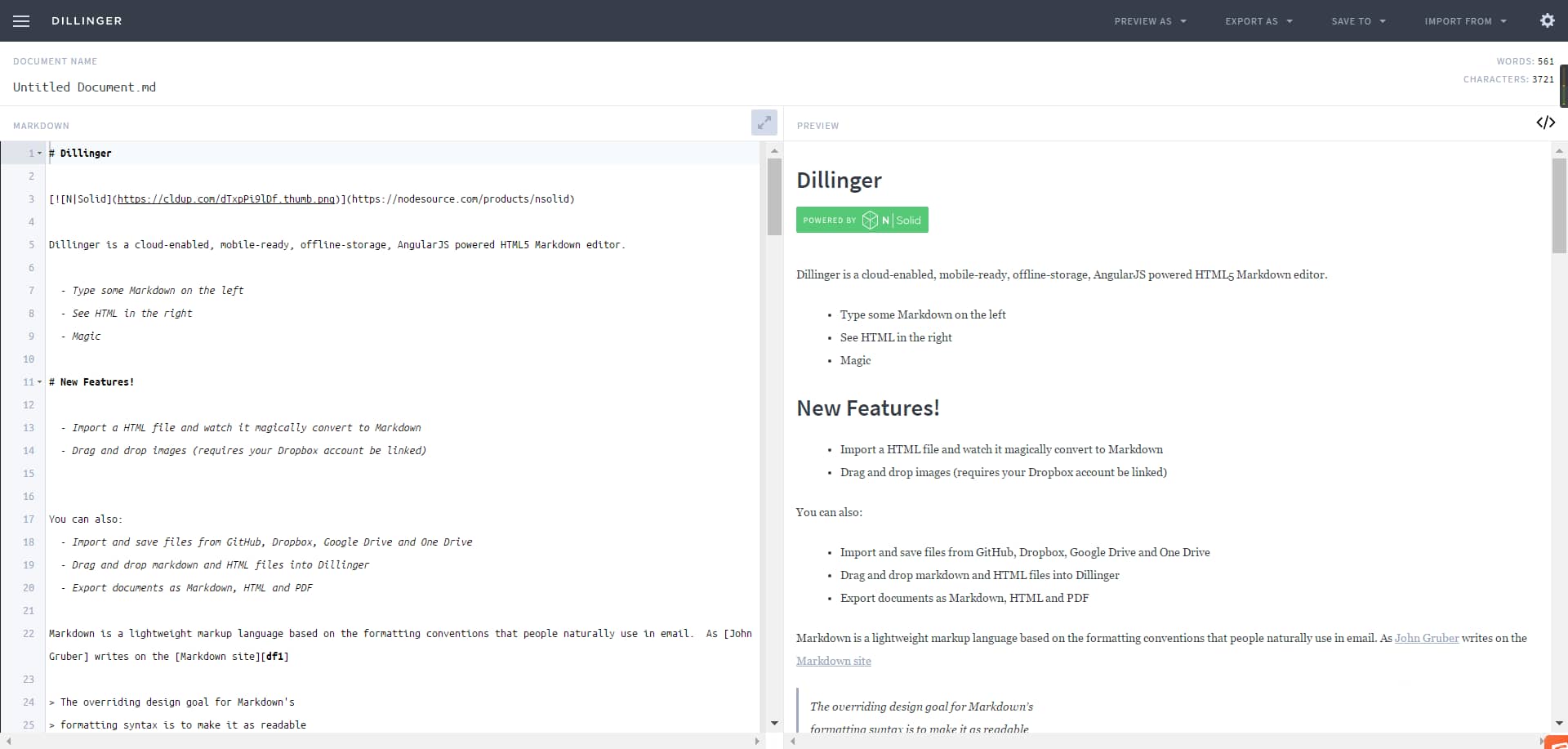Click the editor vertical scrollbar thumb
This screenshot has height=749, width=1568.
tap(774, 196)
